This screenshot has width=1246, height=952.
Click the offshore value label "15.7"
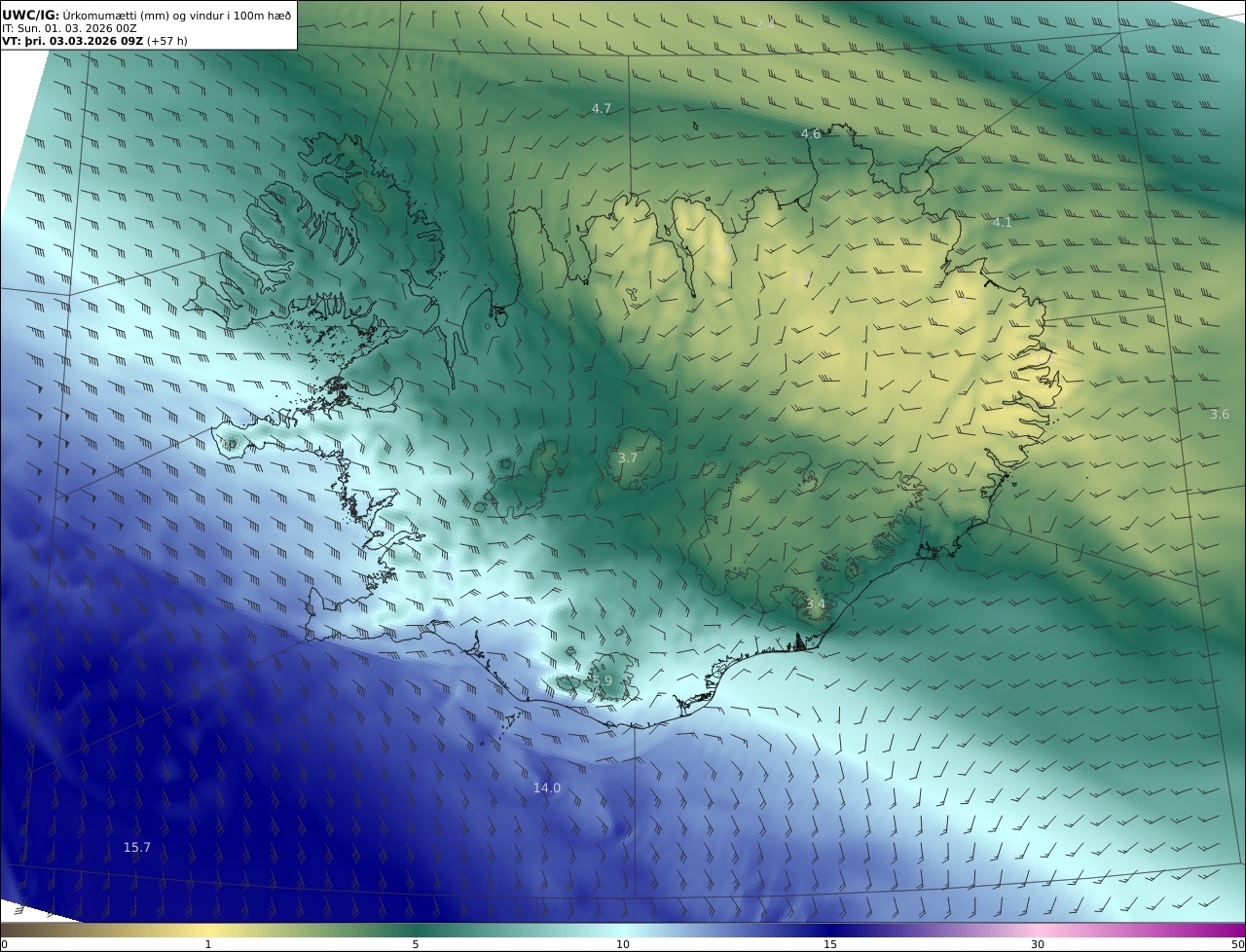click(x=137, y=848)
